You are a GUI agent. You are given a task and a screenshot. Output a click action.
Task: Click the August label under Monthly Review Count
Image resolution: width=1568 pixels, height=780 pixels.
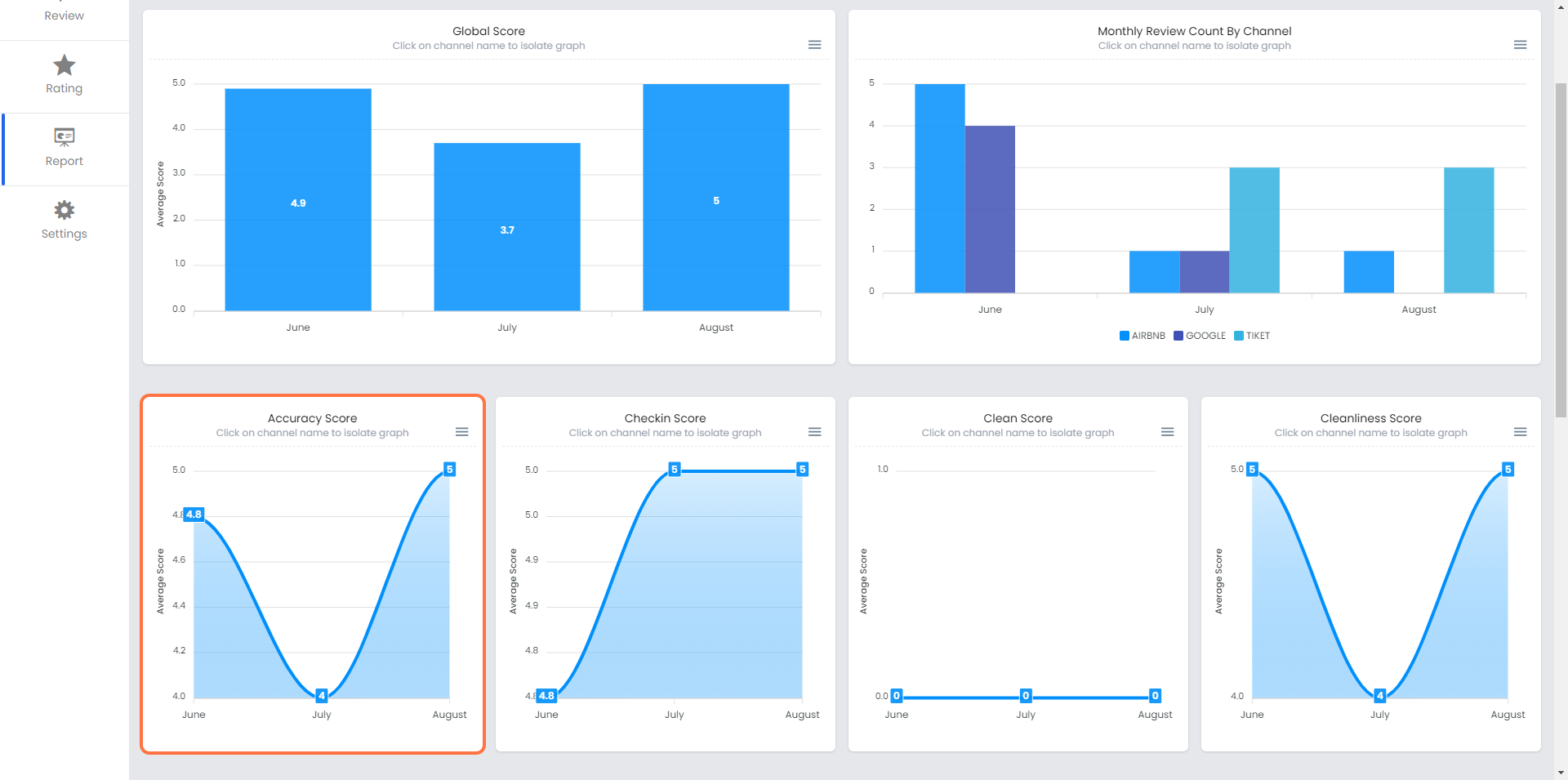1419,310
